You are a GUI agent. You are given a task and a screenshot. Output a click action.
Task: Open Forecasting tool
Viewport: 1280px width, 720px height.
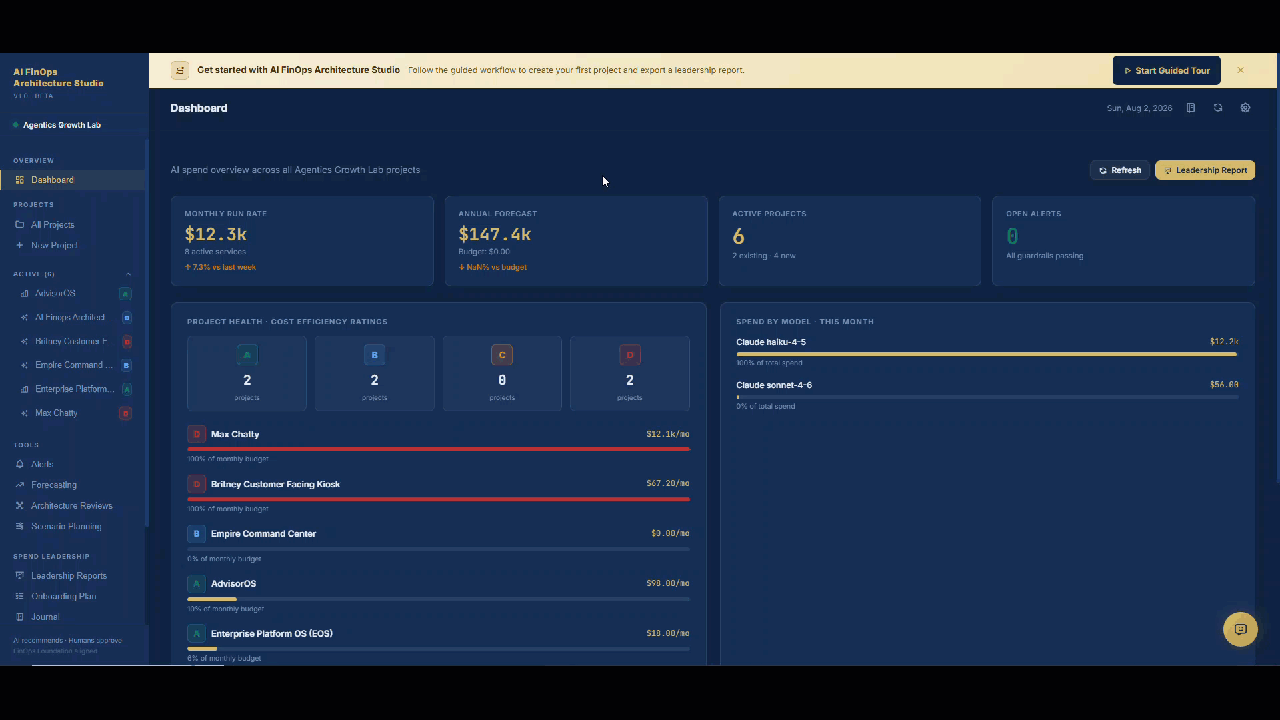coord(73,485)
